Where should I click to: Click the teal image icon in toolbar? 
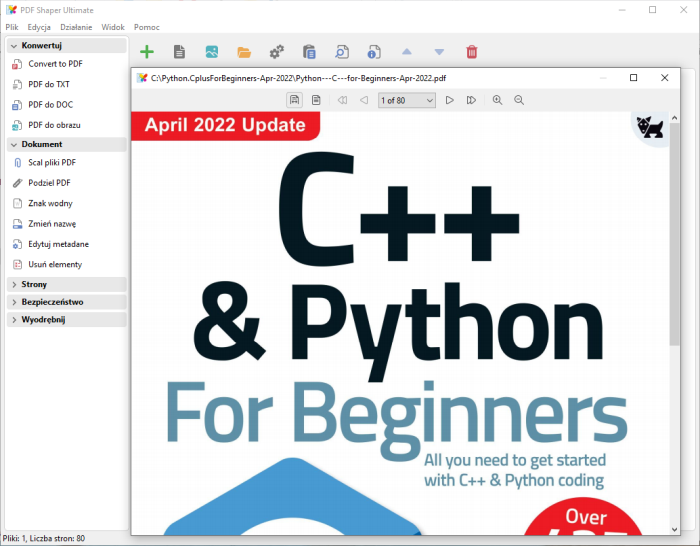(x=212, y=52)
